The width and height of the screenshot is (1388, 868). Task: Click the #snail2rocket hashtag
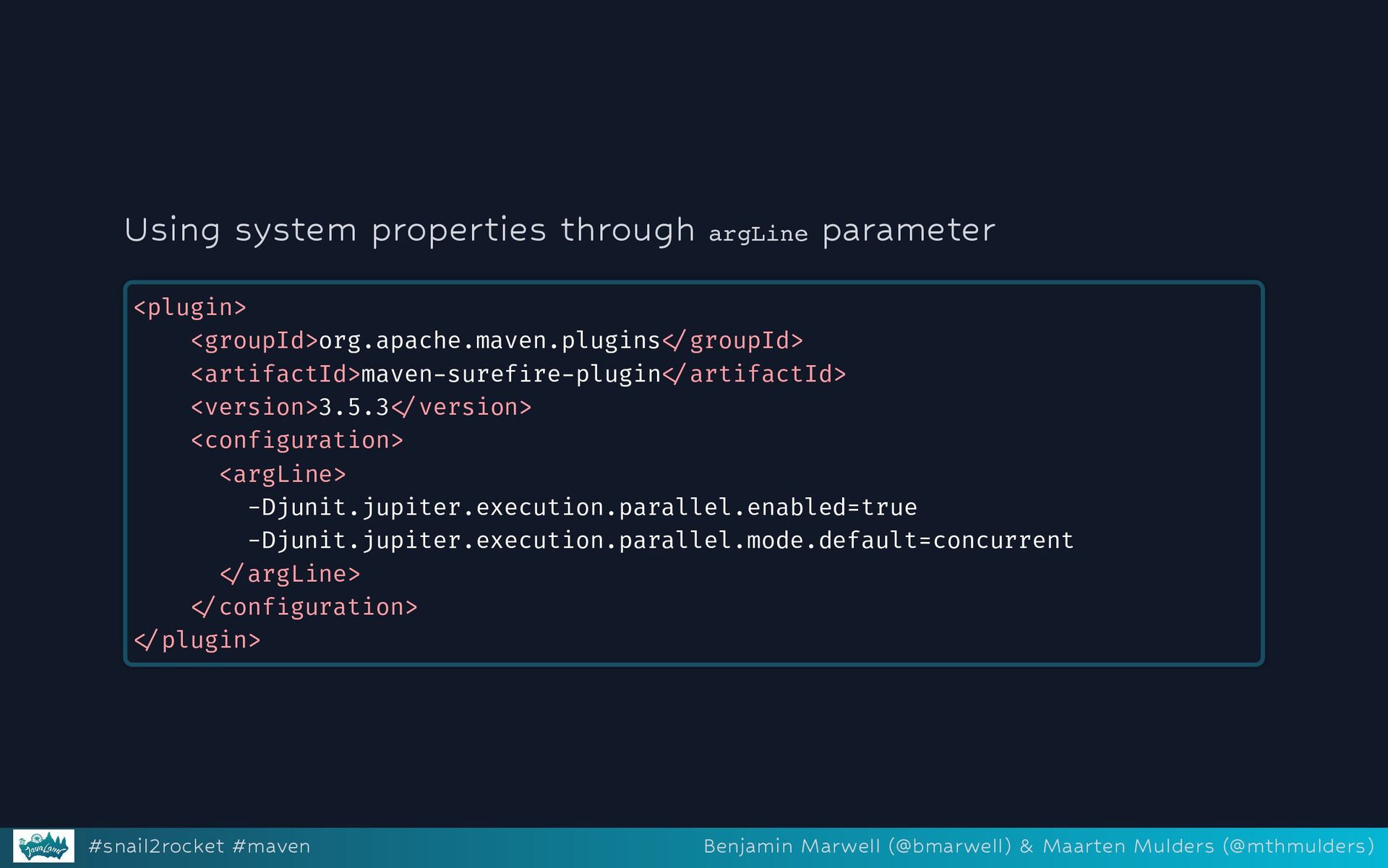point(156,846)
